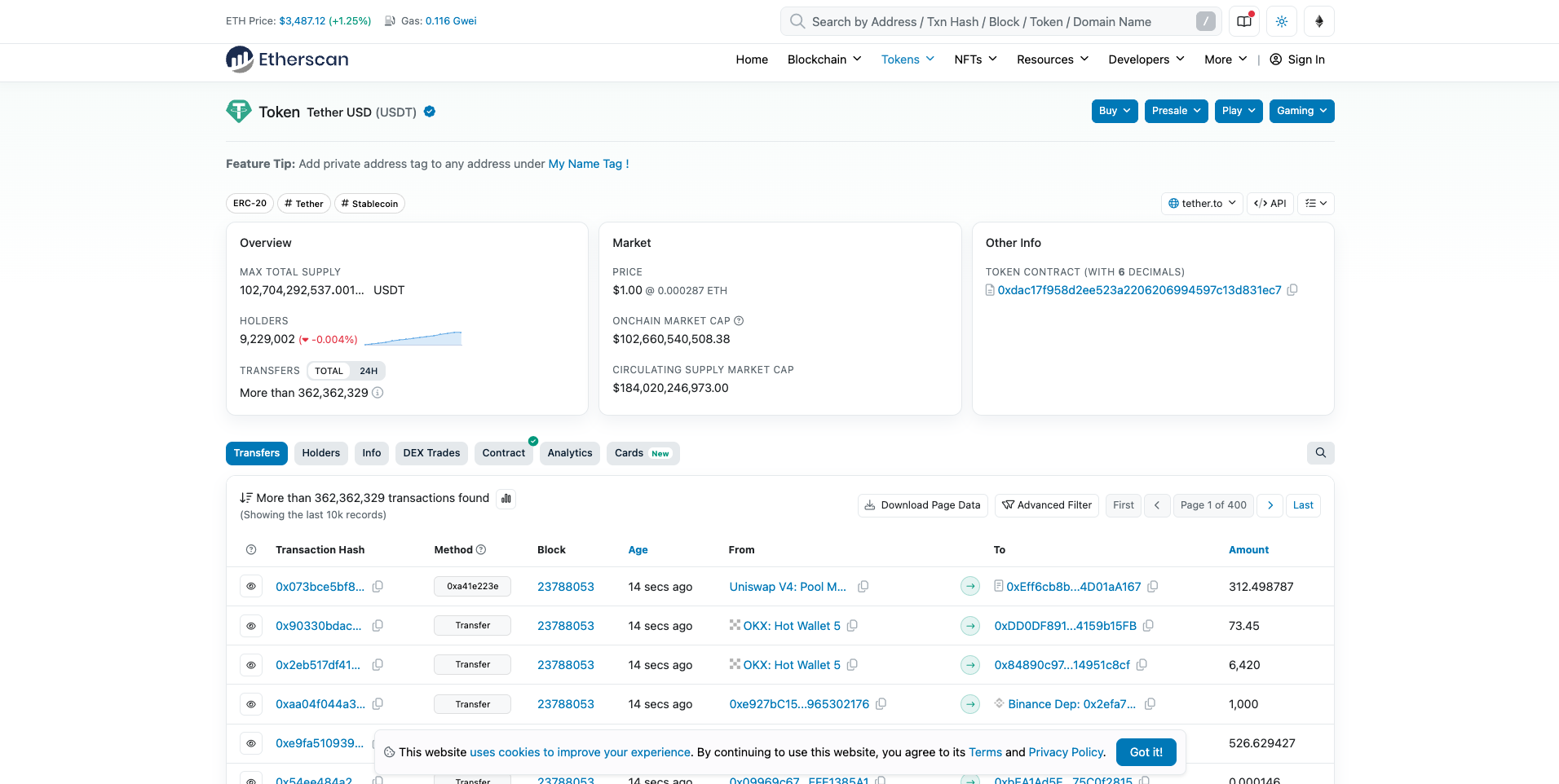The image size is (1559, 784).
Task: Accept cookies with Got it! button
Action: (1146, 752)
